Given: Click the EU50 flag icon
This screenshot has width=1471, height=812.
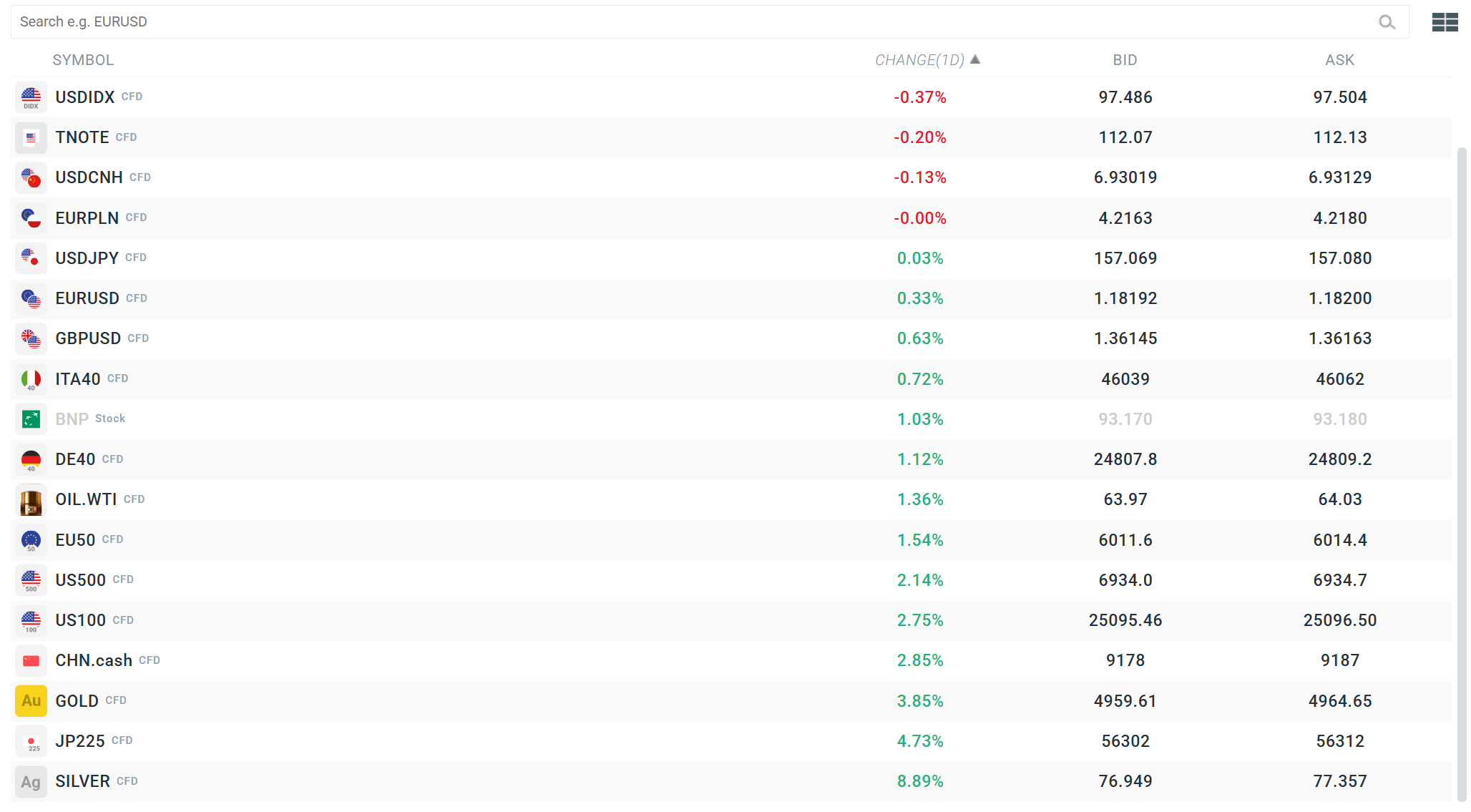Looking at the screenshot, I should point(31,540).
